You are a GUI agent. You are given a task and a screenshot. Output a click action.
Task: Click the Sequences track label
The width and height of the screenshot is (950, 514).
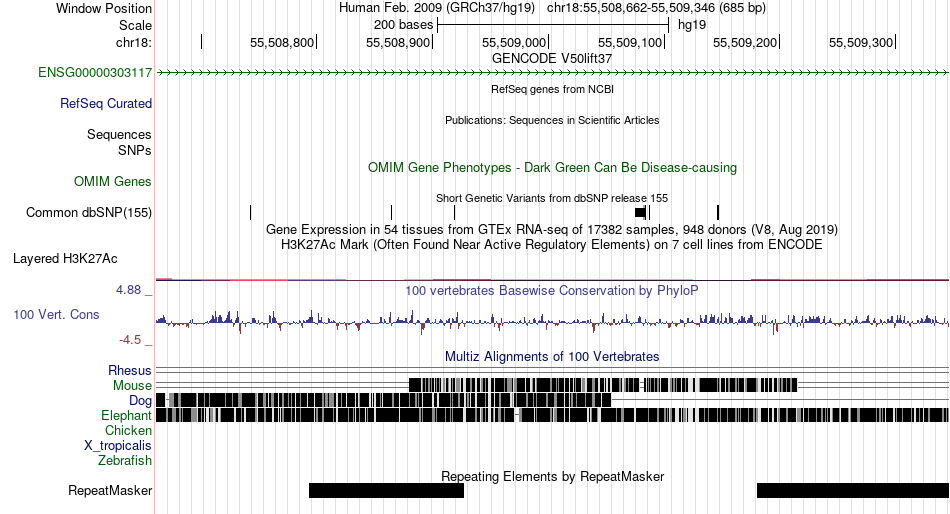click(x=119, y=135)
